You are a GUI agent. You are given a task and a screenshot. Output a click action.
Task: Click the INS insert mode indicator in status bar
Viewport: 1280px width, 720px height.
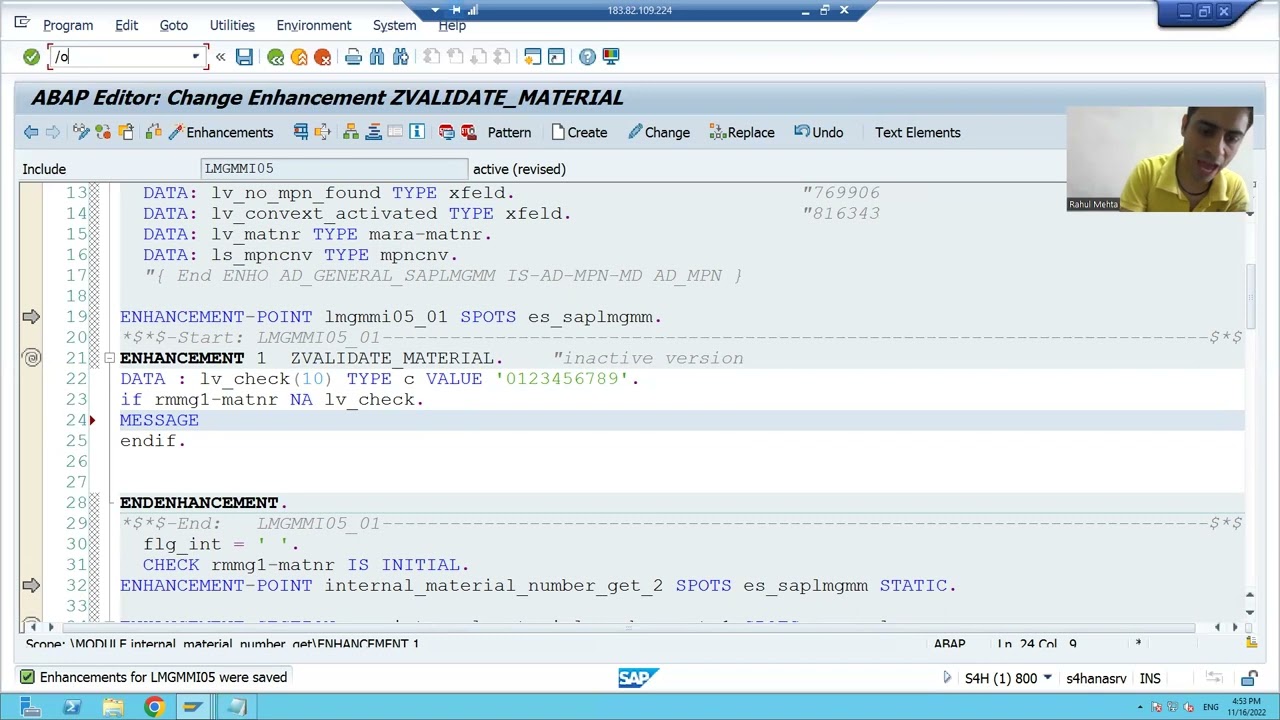point(1150,679)
